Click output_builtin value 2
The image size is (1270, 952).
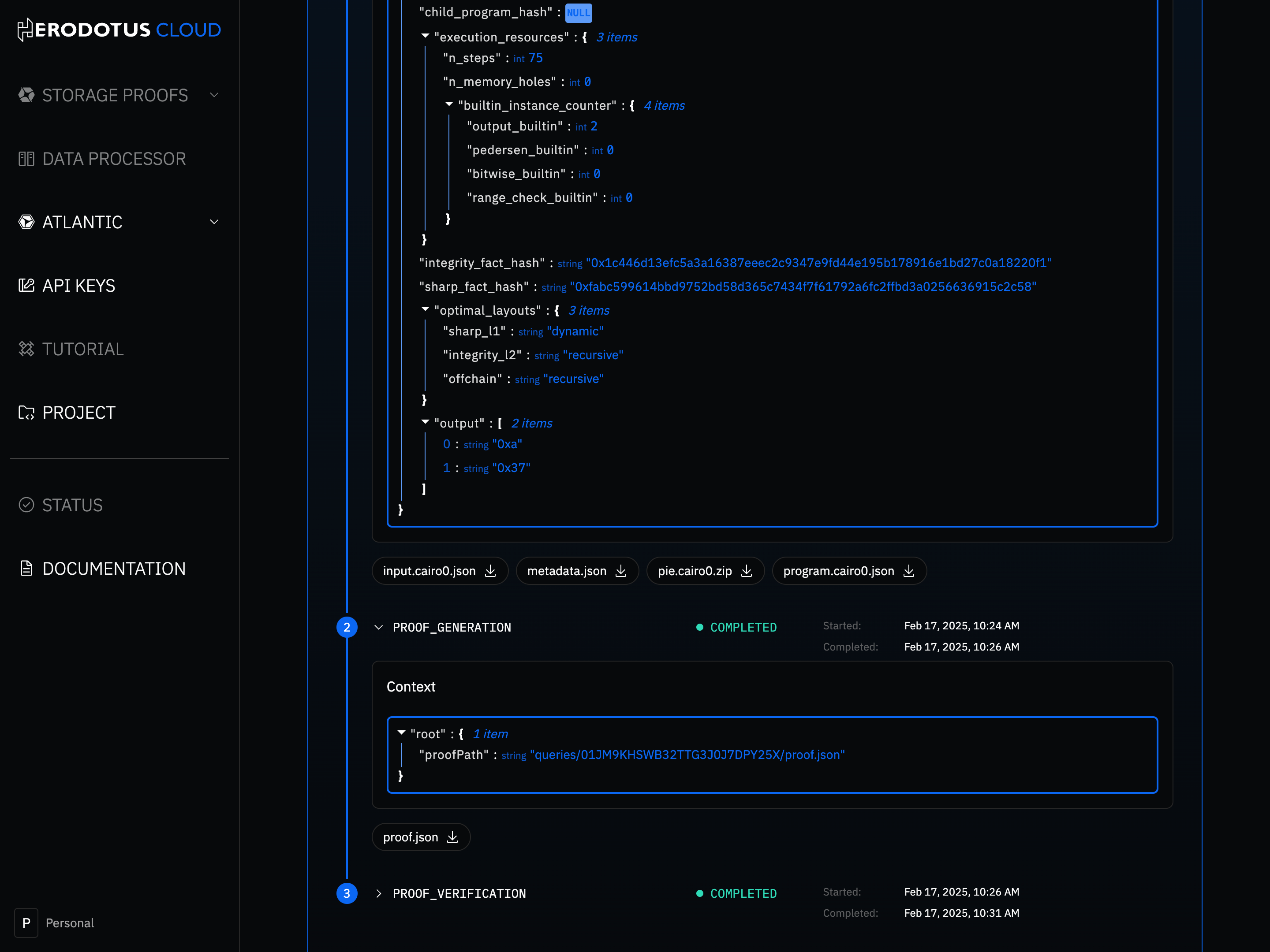tap(594, 126)
